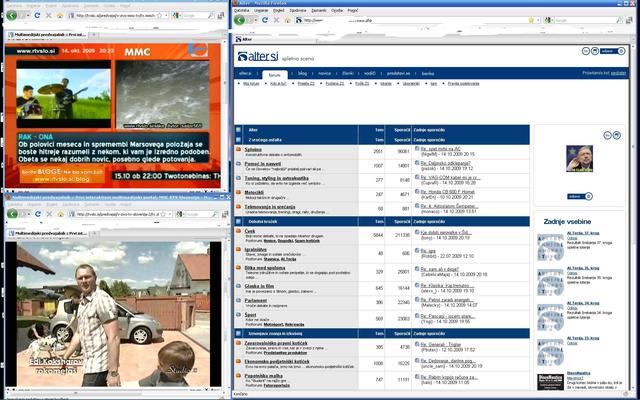Collapse the Alter forum section

238,130
